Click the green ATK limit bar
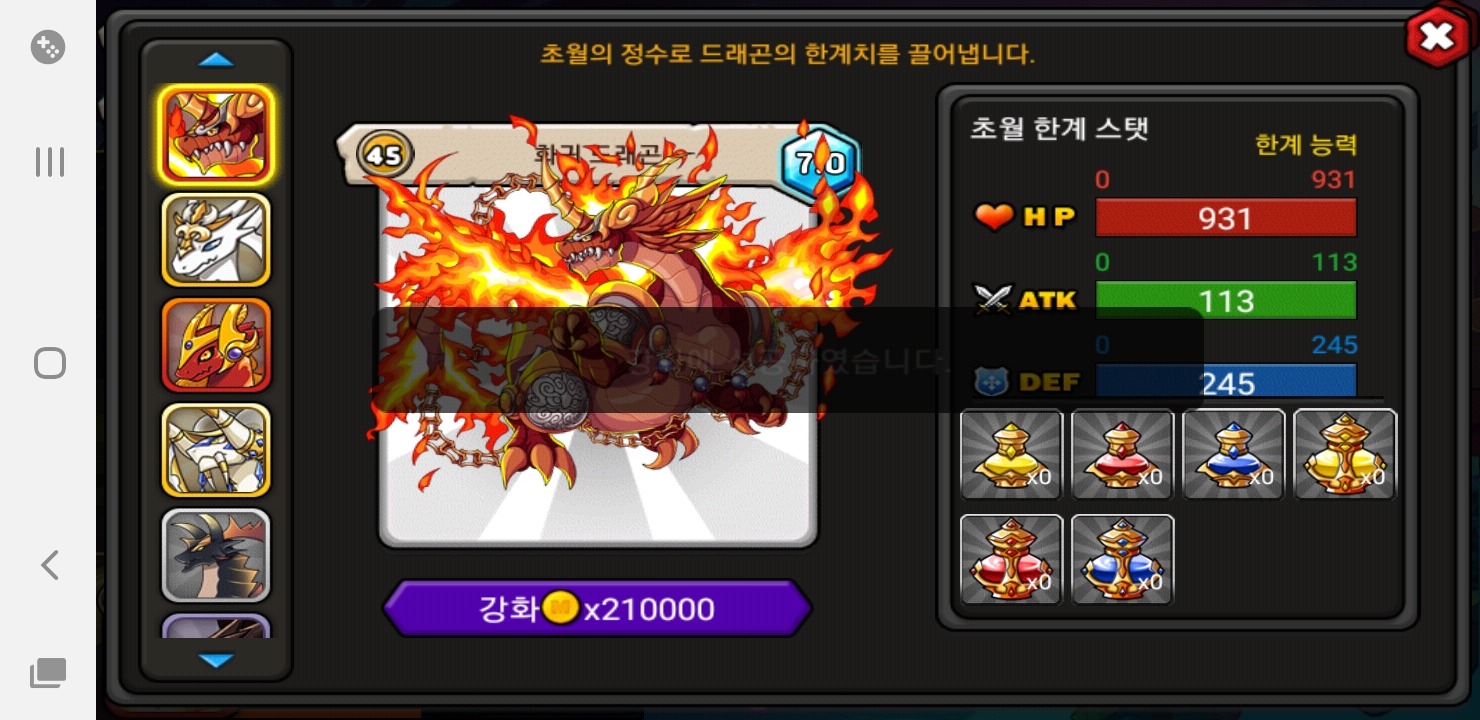1480x720 pixels. [x=1226, y=301]
